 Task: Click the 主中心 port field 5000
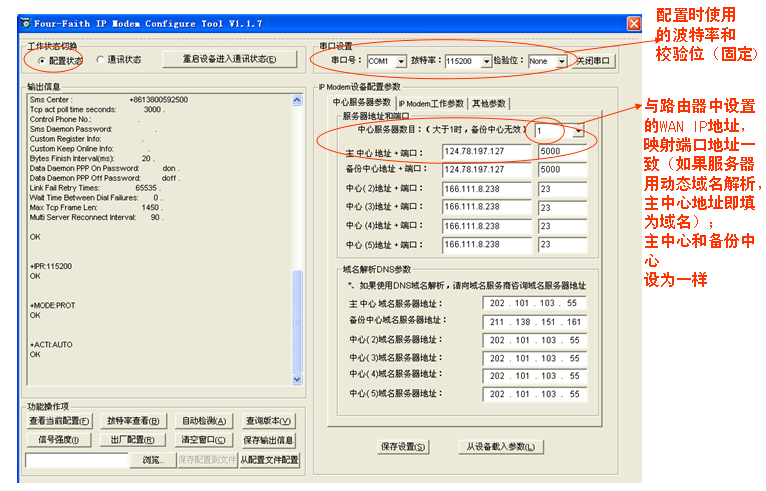coord(562,151)
